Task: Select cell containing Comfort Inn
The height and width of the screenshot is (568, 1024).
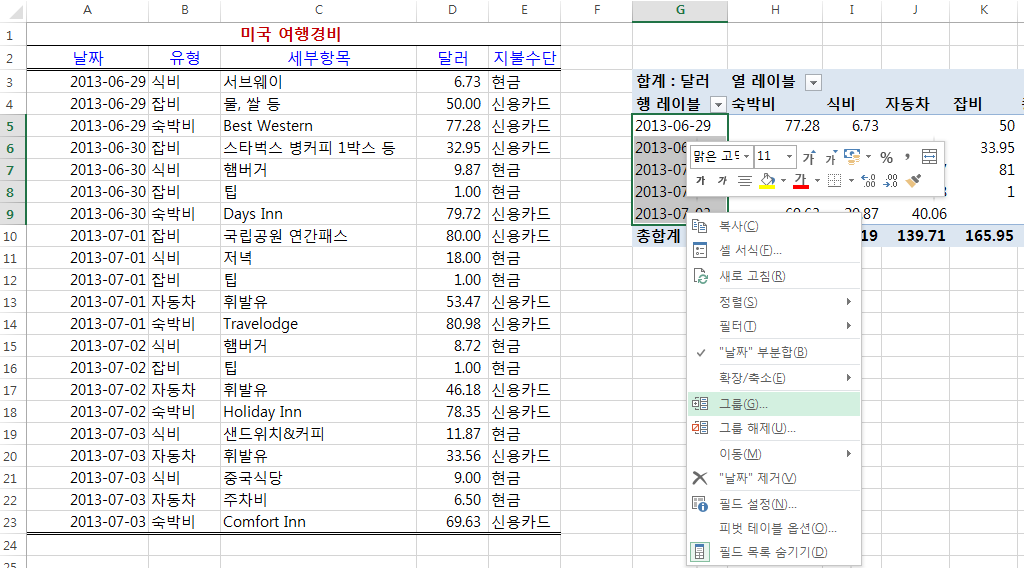Action: (x=319, y=522)
